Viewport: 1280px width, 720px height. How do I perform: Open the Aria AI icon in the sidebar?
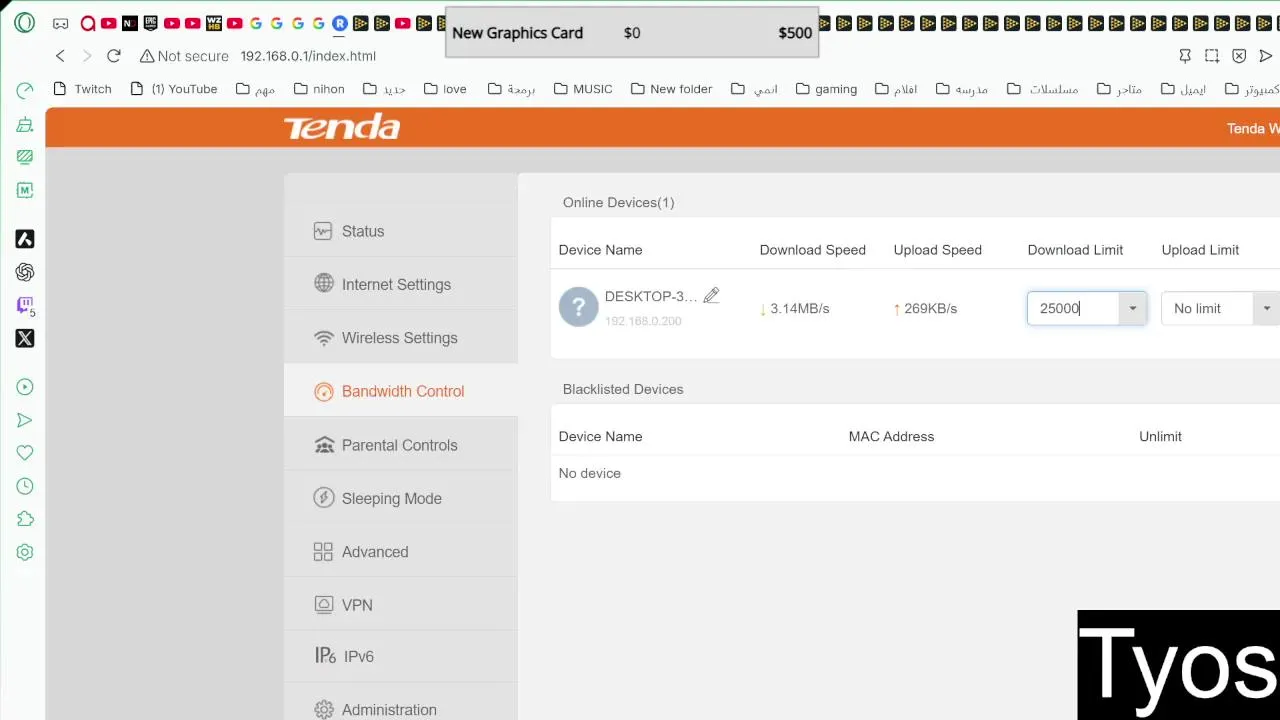point(25,239)
